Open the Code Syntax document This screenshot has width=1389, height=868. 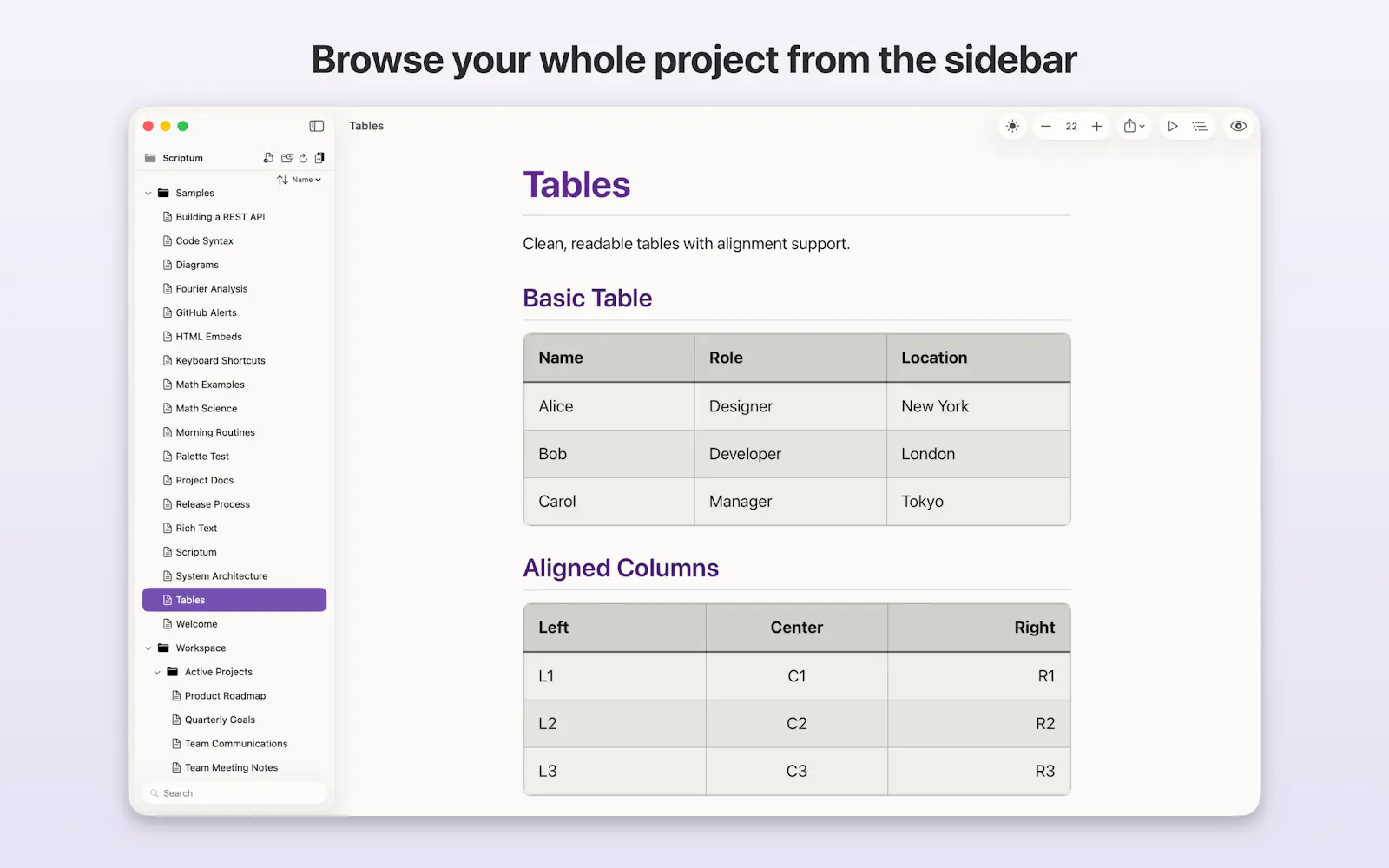tap(234, 241)
